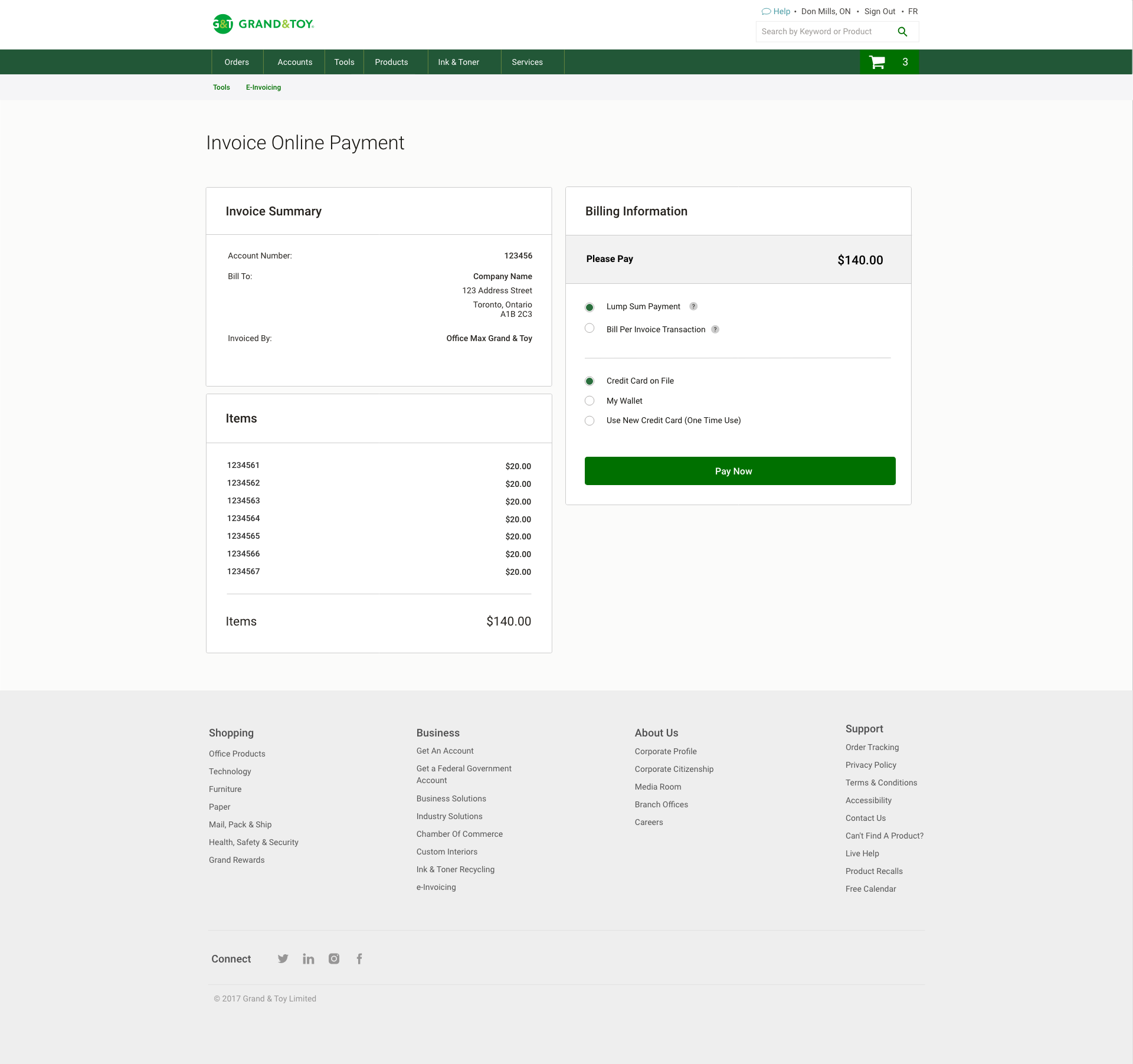Click the Help chat bubble icon
This screenshot has width=1133, height=1064.
[766, 11]
